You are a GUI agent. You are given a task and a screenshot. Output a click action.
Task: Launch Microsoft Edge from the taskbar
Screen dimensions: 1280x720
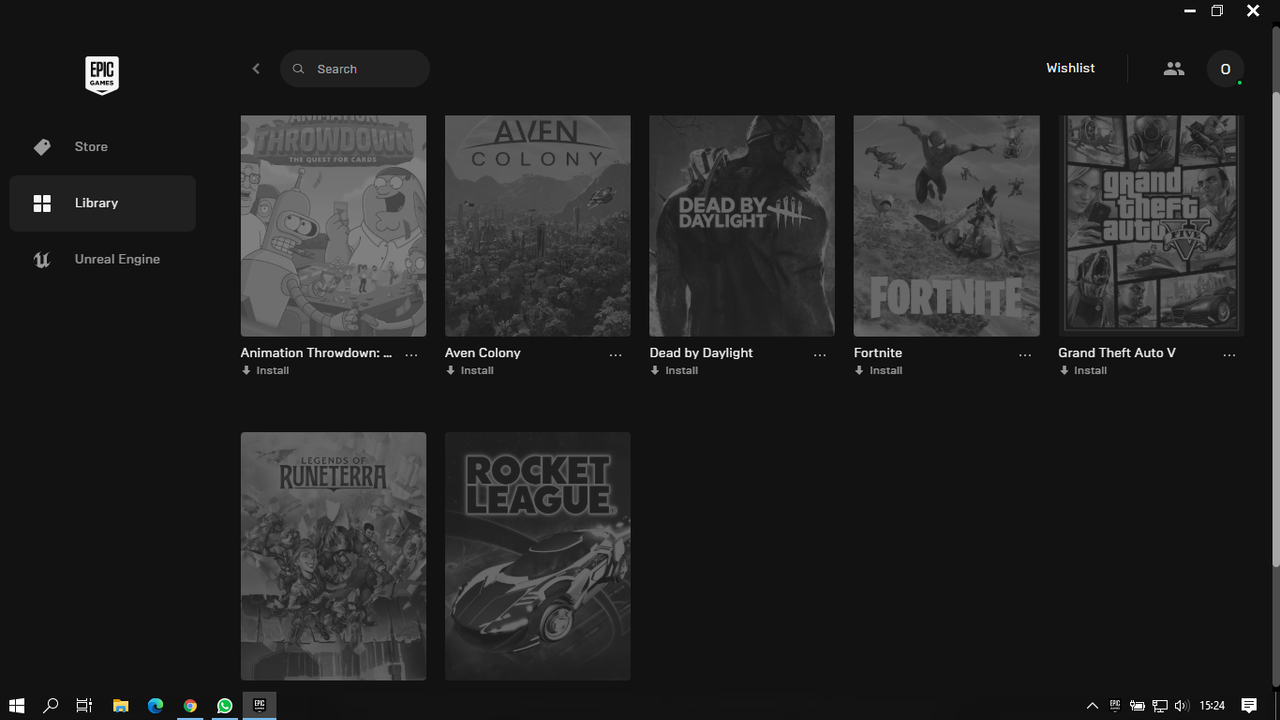(x=155, y=705)
